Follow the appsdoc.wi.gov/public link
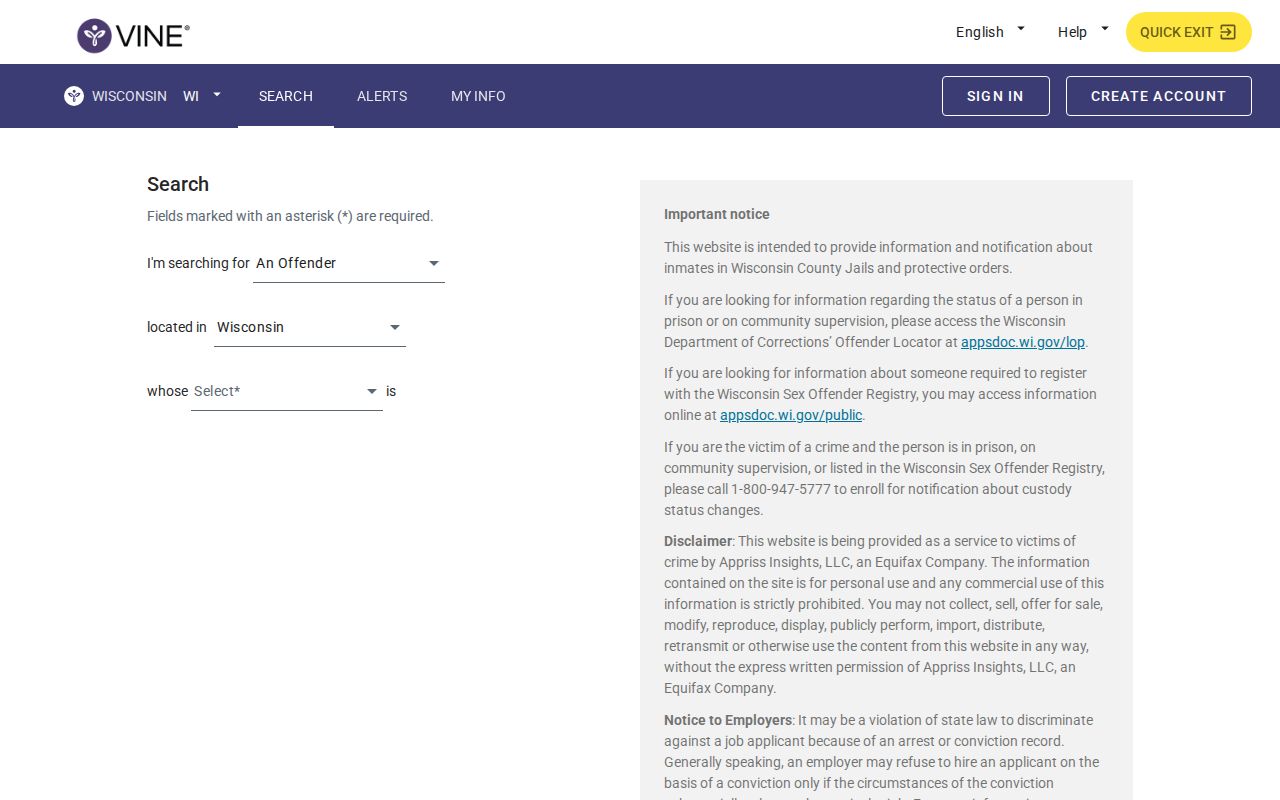 point(791,415)
